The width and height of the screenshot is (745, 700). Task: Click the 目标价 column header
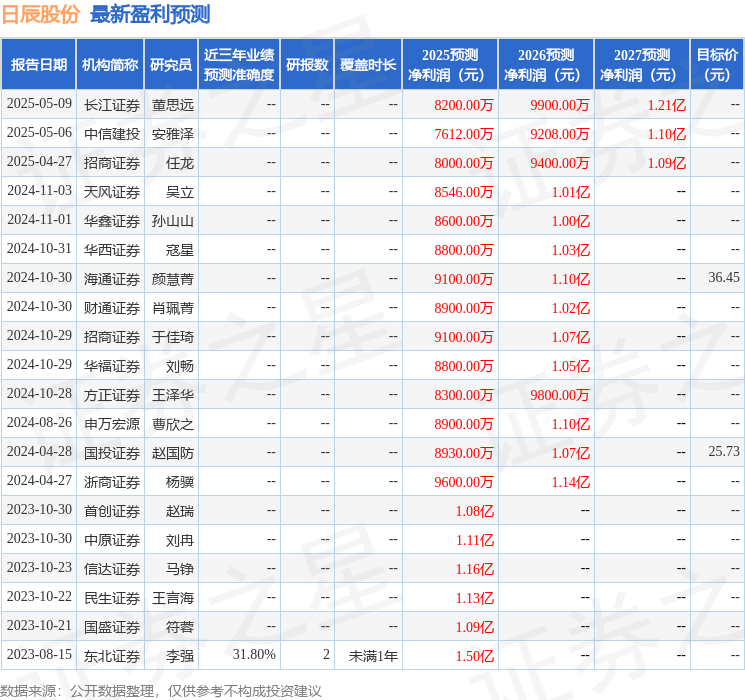717,65
